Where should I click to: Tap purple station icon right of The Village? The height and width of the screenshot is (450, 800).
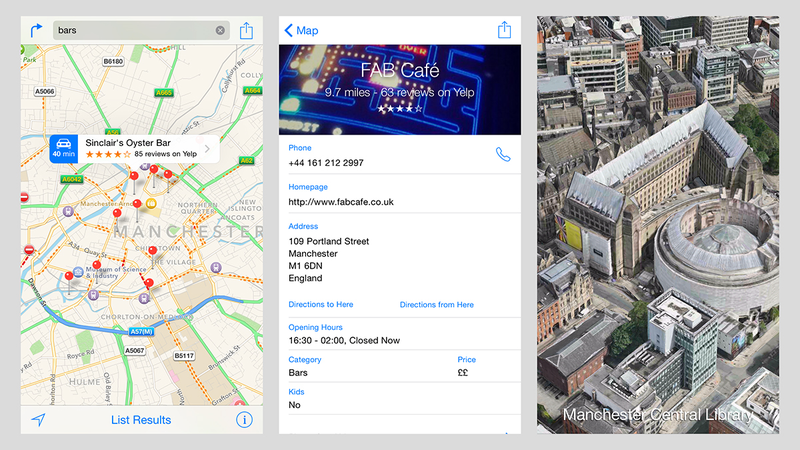pyautogui.click(x=216, y=267)
